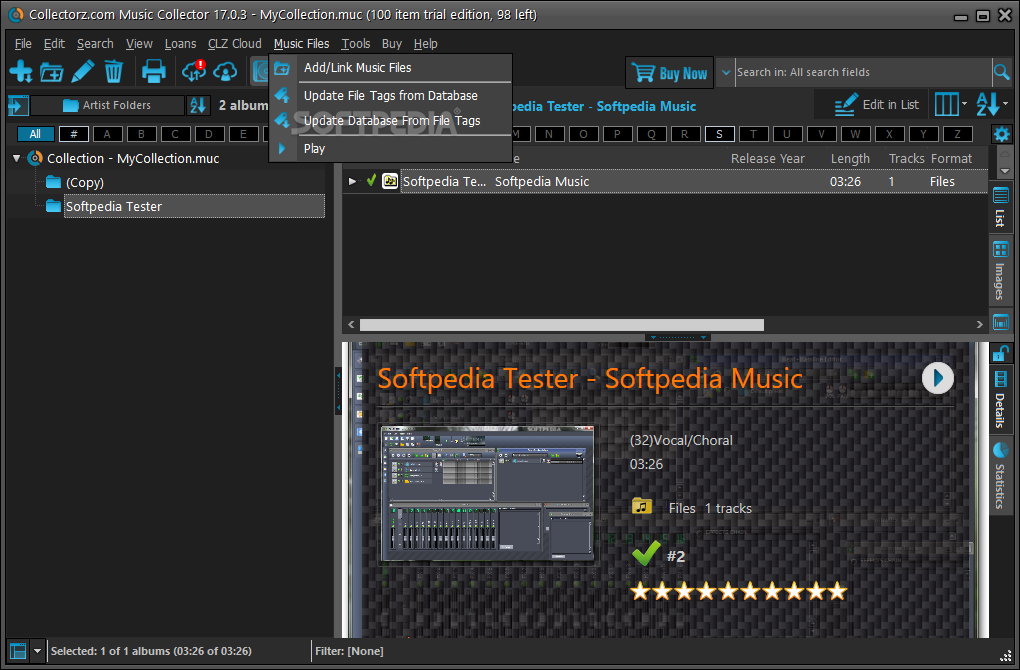1020x670 pixels.
Task: Click the magnifier search icon
Action: click(x=1002, y=72)
